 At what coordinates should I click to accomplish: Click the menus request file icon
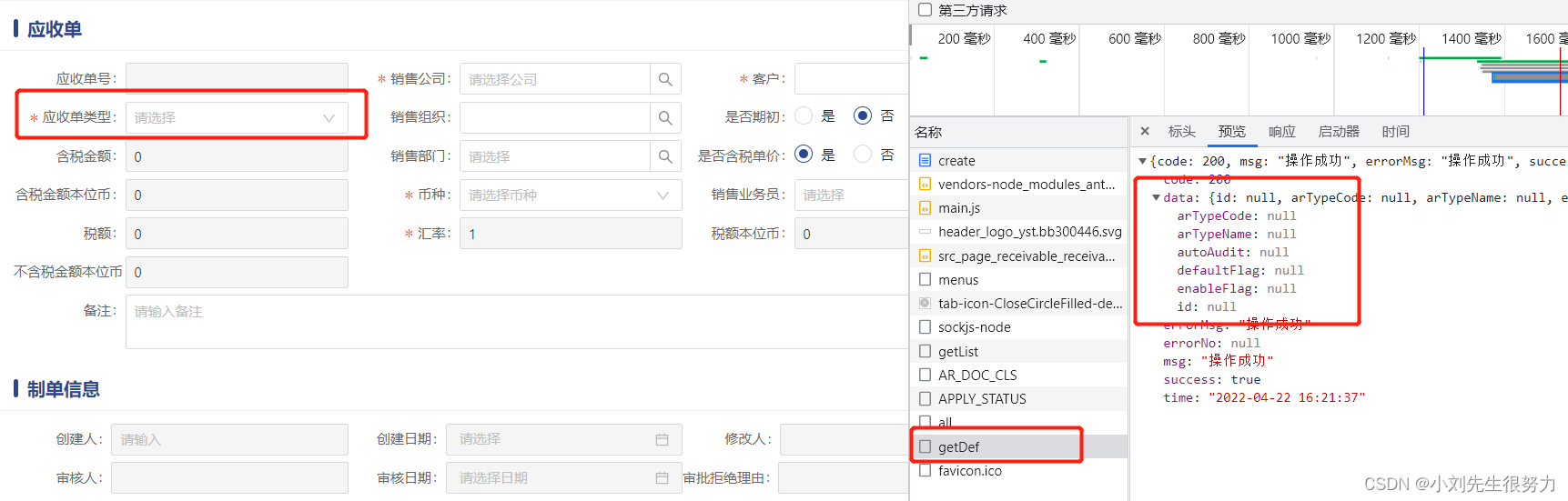(925, 279)
